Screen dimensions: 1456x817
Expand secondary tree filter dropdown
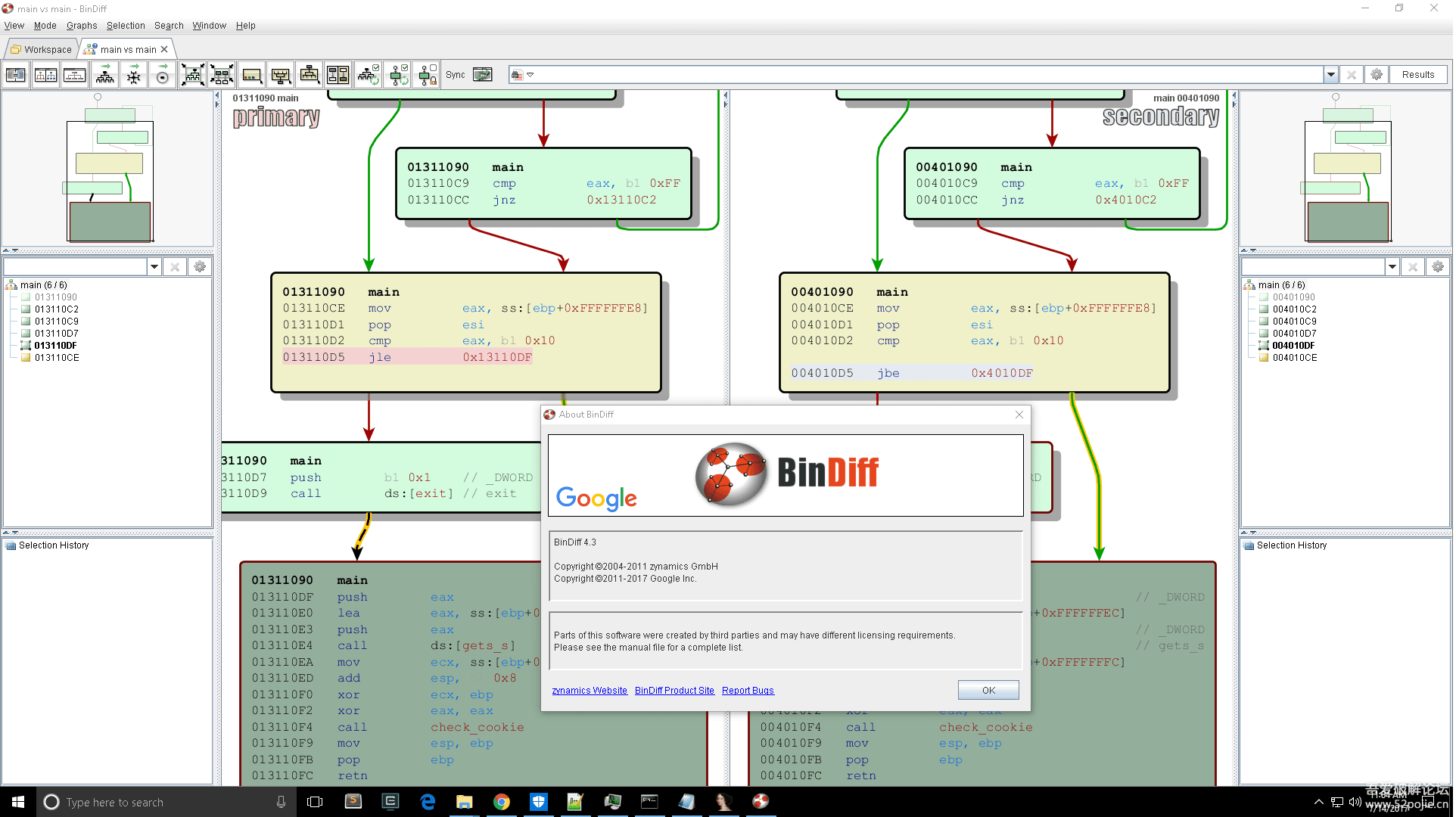point(1392,267)
